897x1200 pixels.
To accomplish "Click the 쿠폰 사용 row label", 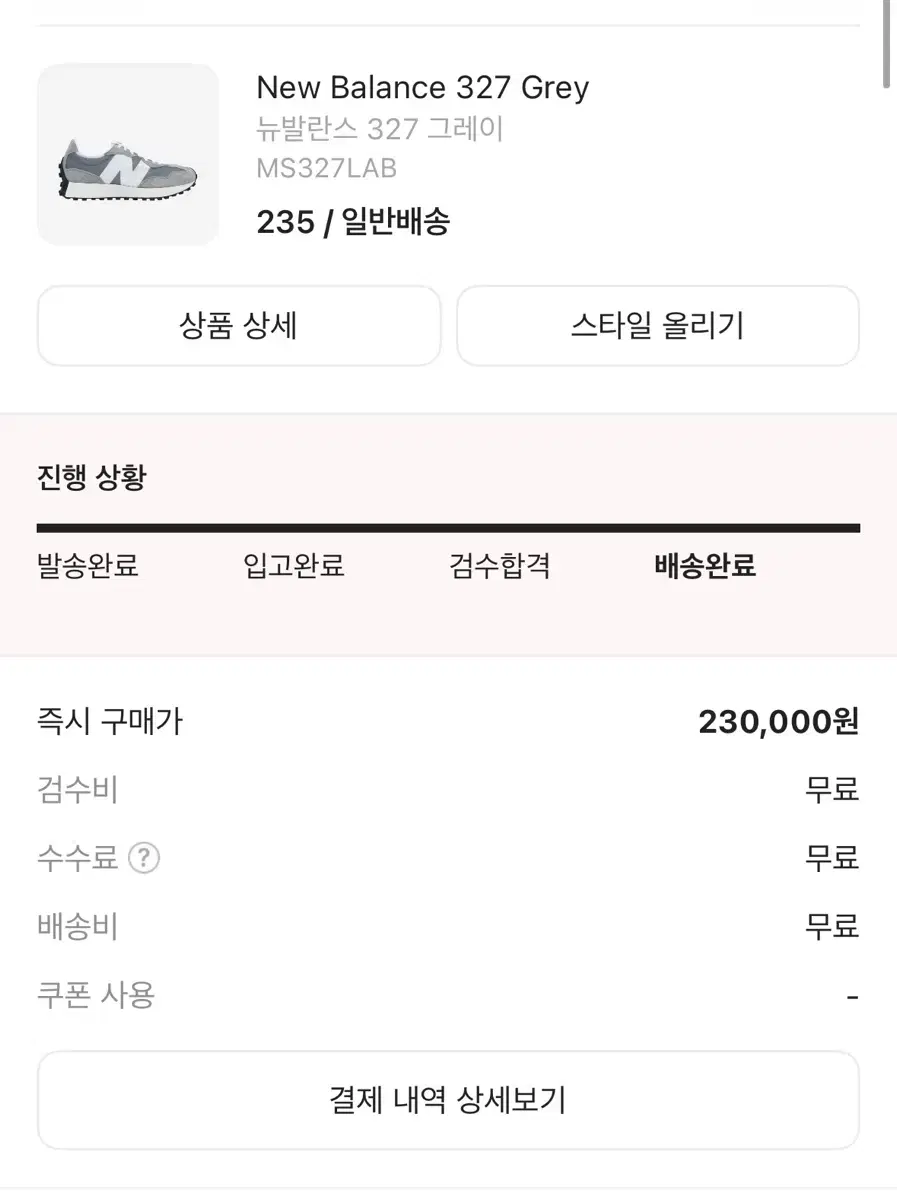I will (96, 995).
